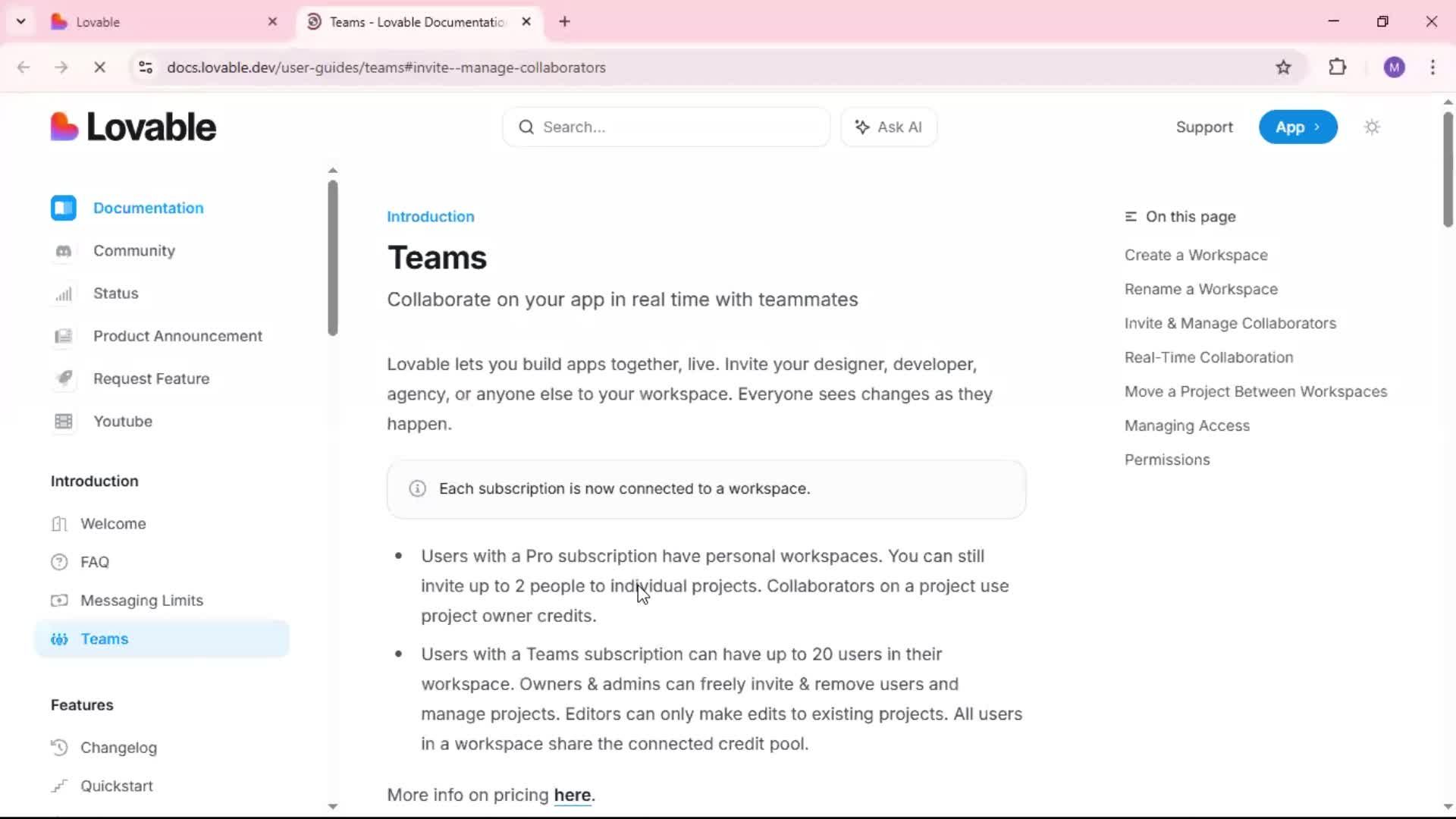Jump to Rename a Workspace section

(1201, 290)
